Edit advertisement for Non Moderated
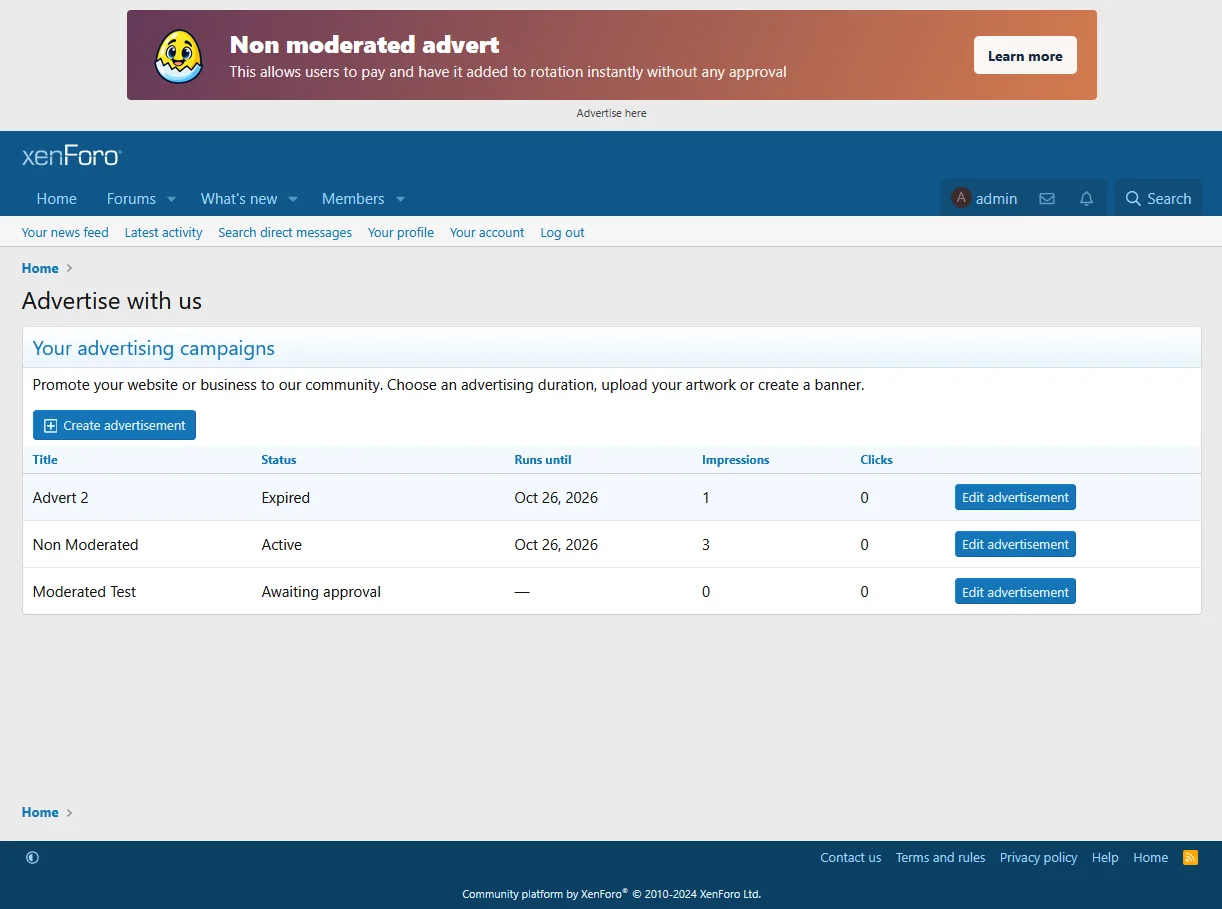Image resolution: width=1222 pixels, height=909 pixels. 1015,544
